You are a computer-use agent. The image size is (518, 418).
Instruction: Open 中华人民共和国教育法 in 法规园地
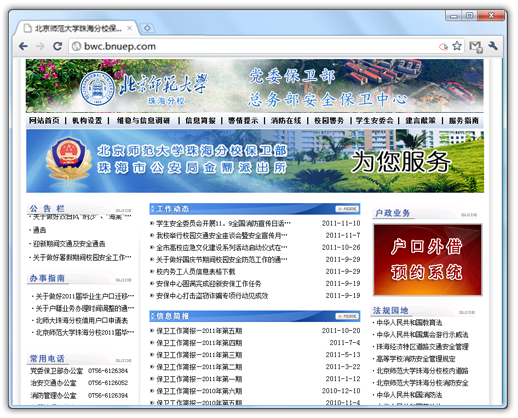click(x=409, y=323)
